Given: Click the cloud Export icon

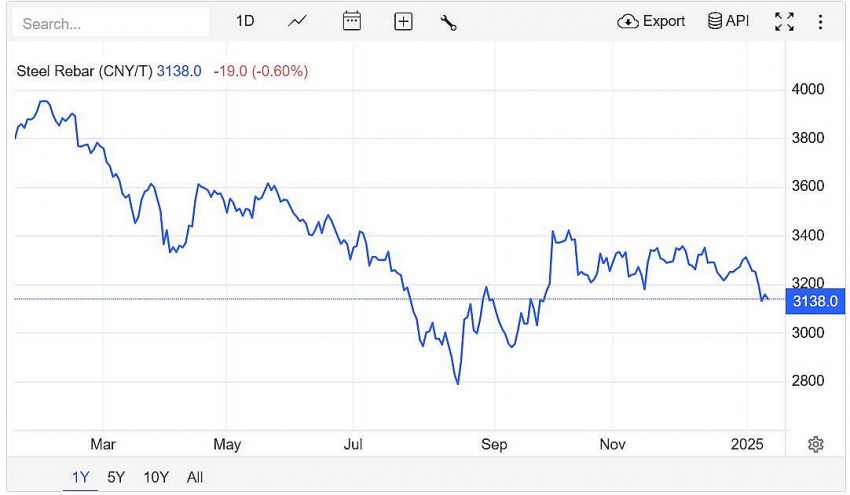Looking at the screenshot, I should tap(628, 21).
